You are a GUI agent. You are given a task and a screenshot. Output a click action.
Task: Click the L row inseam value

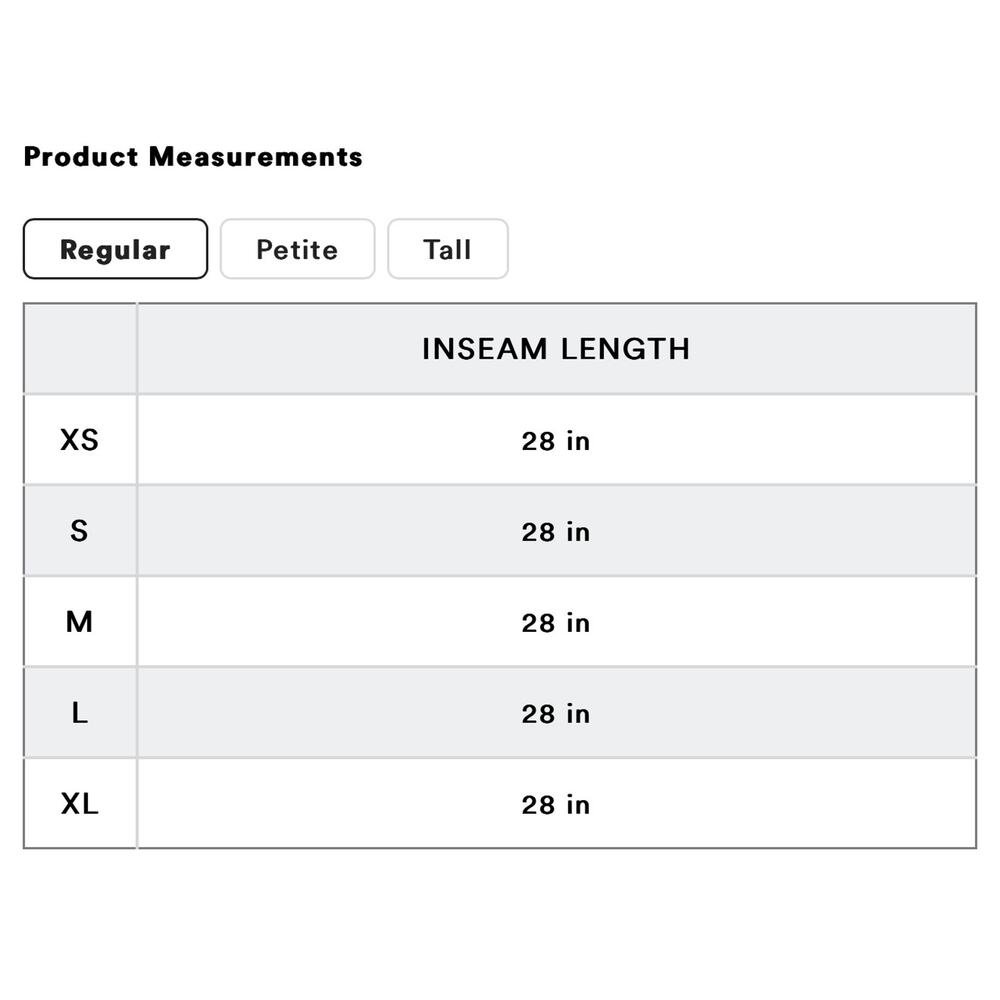coord(556,714)
